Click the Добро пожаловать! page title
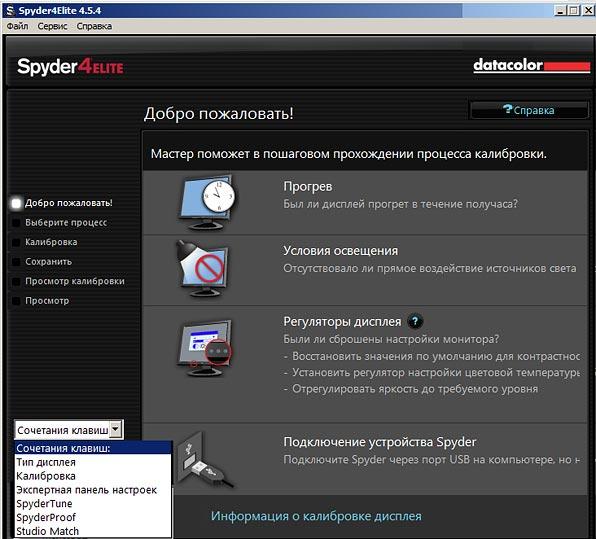This screenshot has width=596, height=539. click(219, 113)
